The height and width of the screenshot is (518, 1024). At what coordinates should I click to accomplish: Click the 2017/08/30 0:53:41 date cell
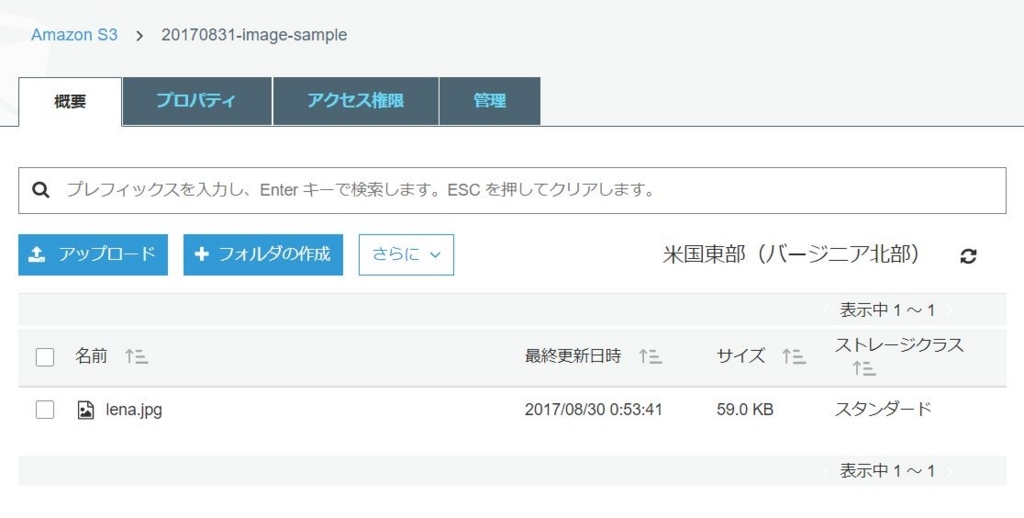[x=594, y=410]
